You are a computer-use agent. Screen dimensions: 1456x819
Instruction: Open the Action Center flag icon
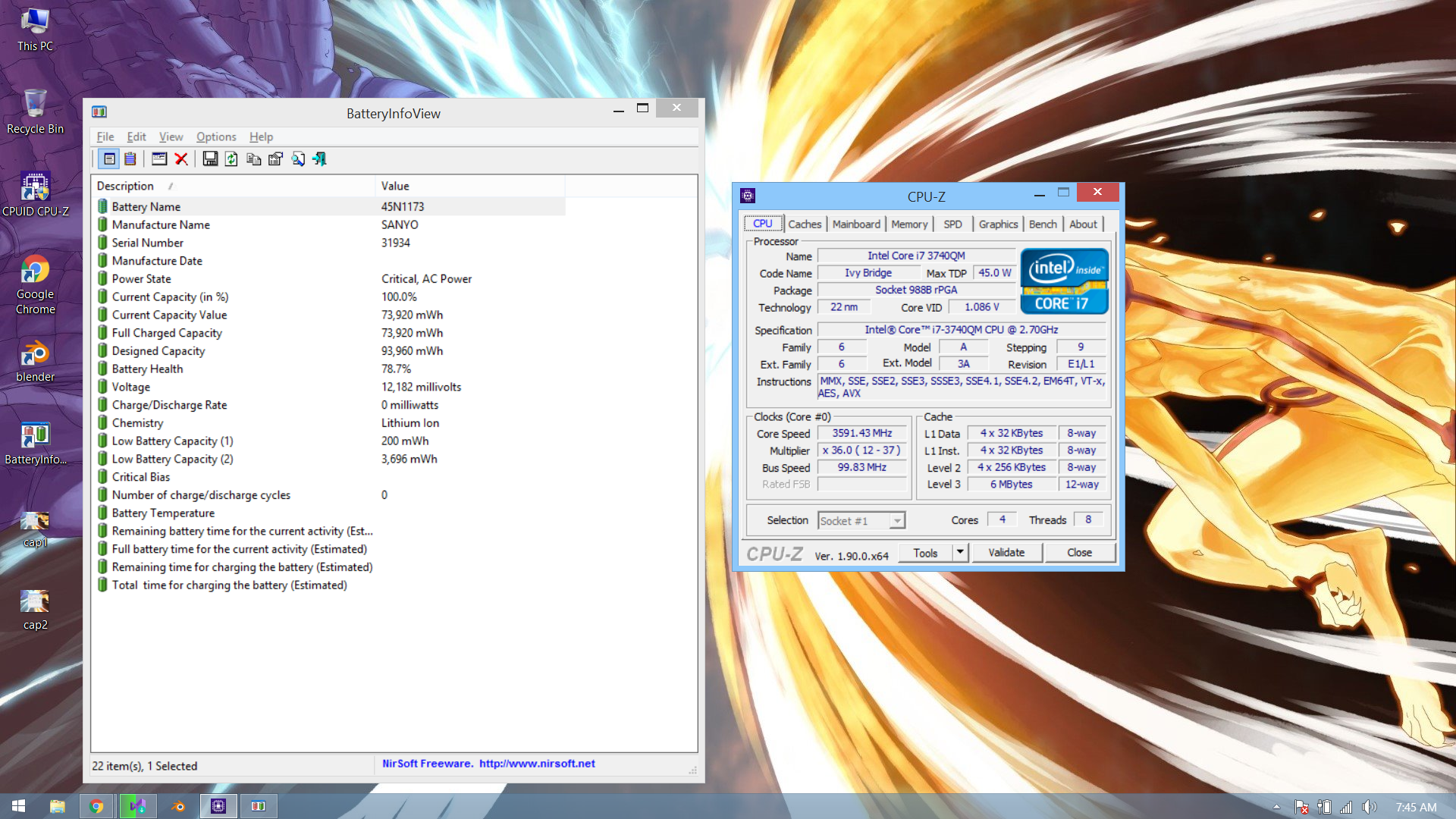(x=1301, y=807)
